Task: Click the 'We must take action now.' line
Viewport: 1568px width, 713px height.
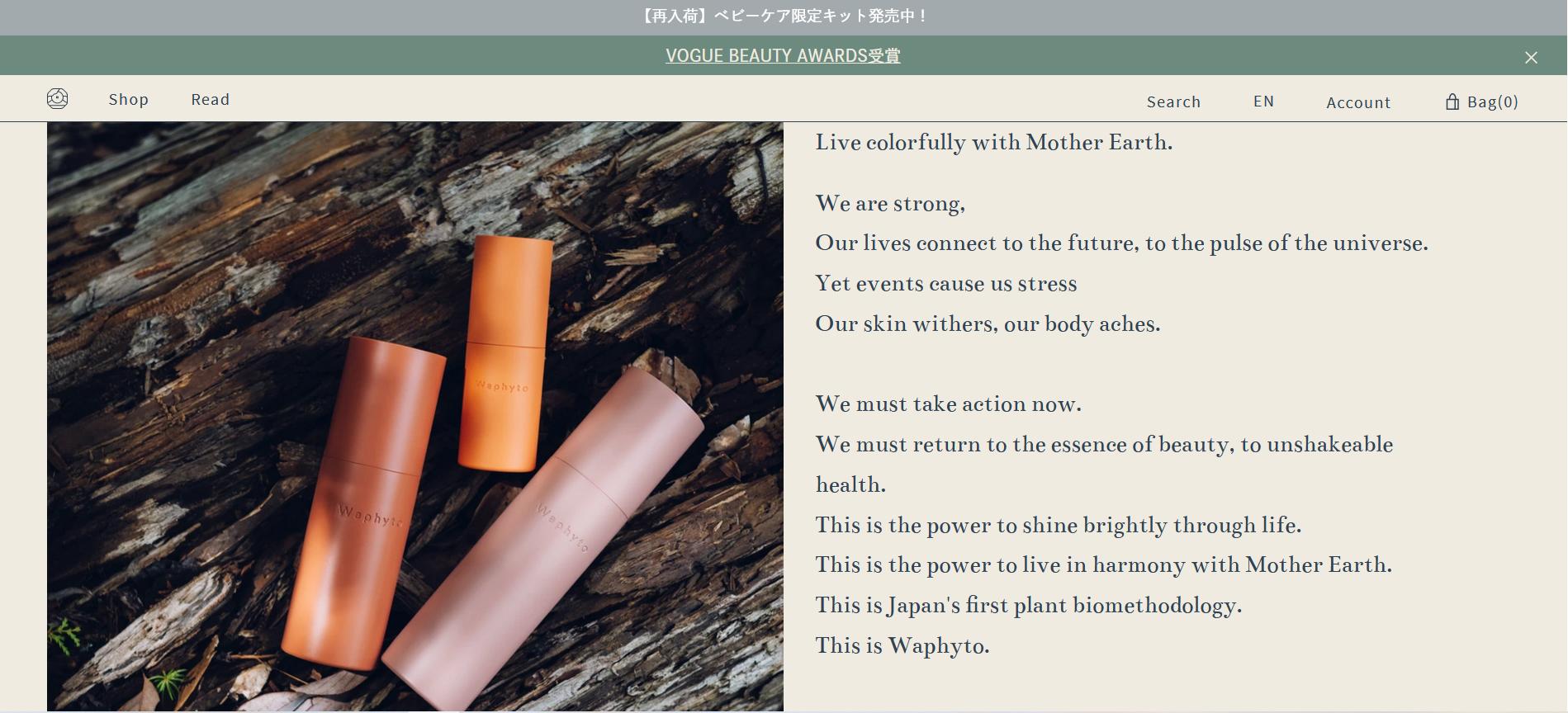Action: 949,404
